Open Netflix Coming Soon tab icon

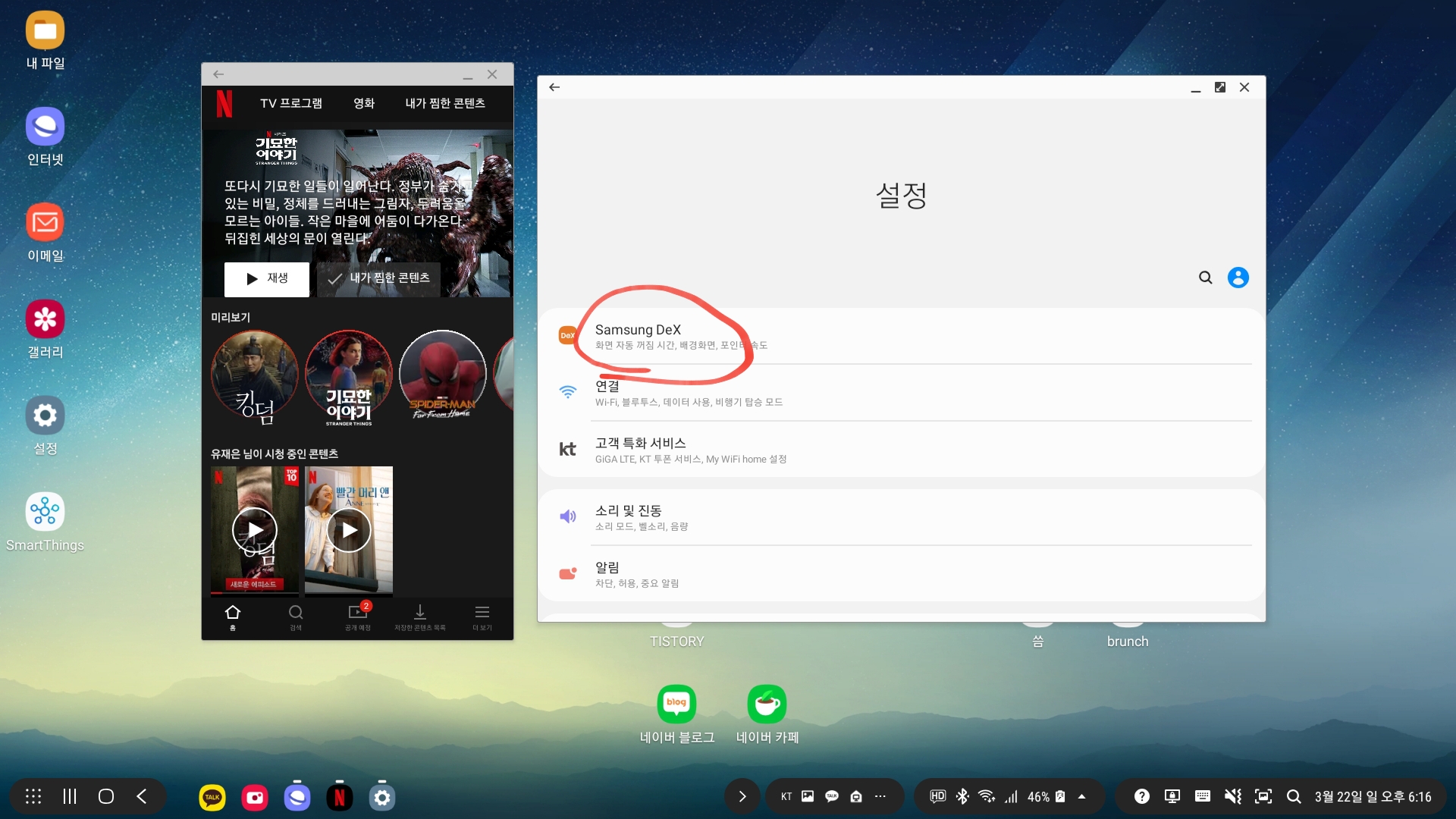pyautogui.click(x=358, y=611)
